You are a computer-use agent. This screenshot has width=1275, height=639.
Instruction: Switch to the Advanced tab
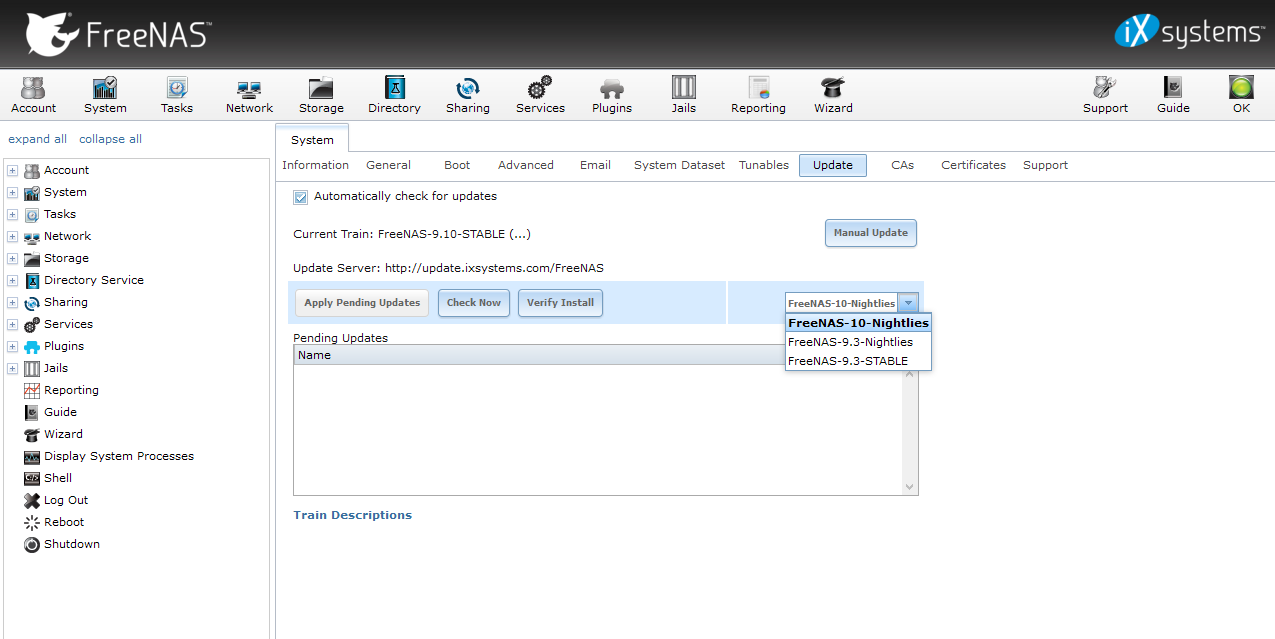[526, 165]
